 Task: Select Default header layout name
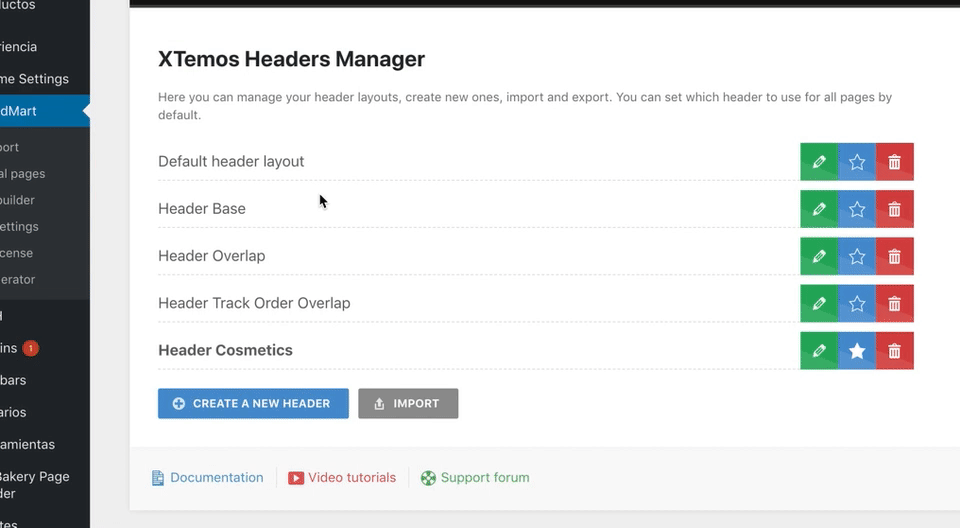click(231, 162)
